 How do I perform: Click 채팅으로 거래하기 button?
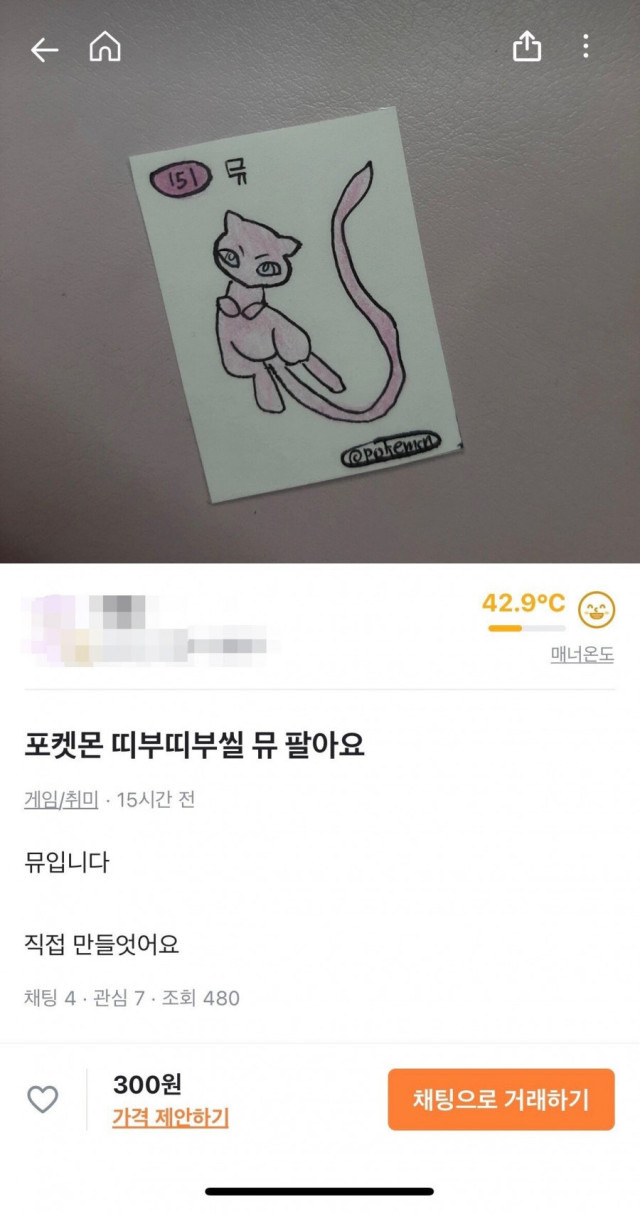tap(501, 1099)
